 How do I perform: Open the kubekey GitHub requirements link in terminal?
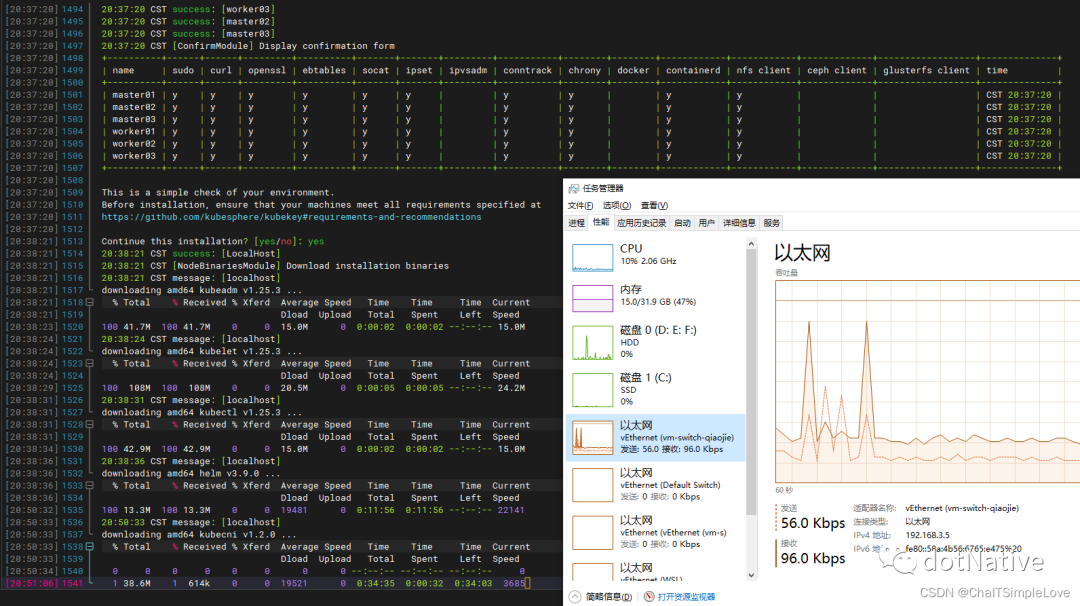point(291,217)
